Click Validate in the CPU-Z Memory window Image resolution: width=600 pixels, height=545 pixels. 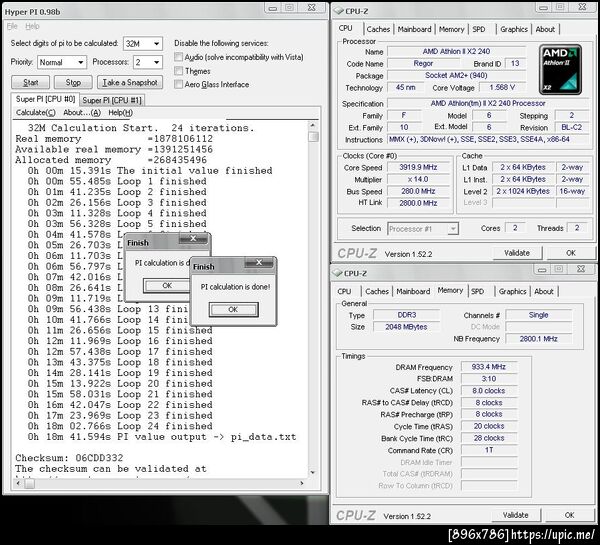click(515, 515)
